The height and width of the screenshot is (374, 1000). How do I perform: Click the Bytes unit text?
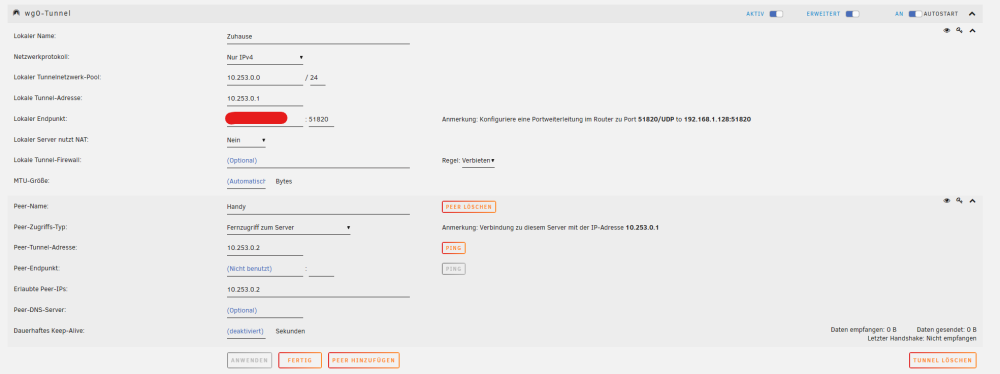click(x=284, y=181)
